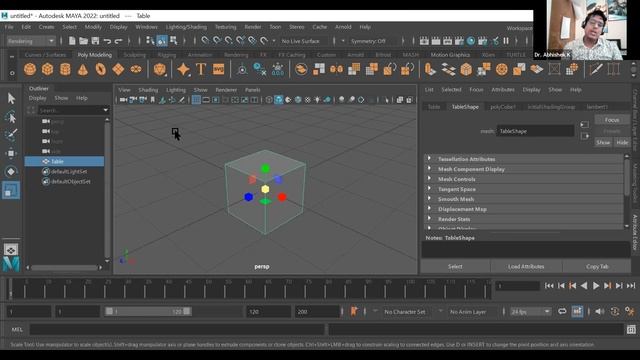This screenshot has width=640, height=360.
Task: Click the MEL command line input
Action: [x=177, y=329]
